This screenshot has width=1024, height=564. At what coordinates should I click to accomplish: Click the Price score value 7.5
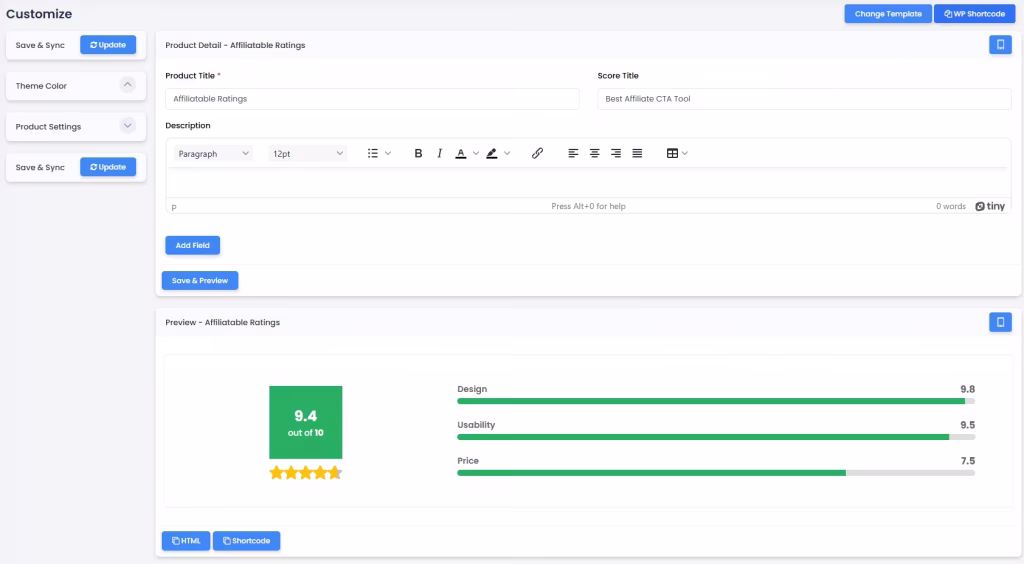(967, 461)
